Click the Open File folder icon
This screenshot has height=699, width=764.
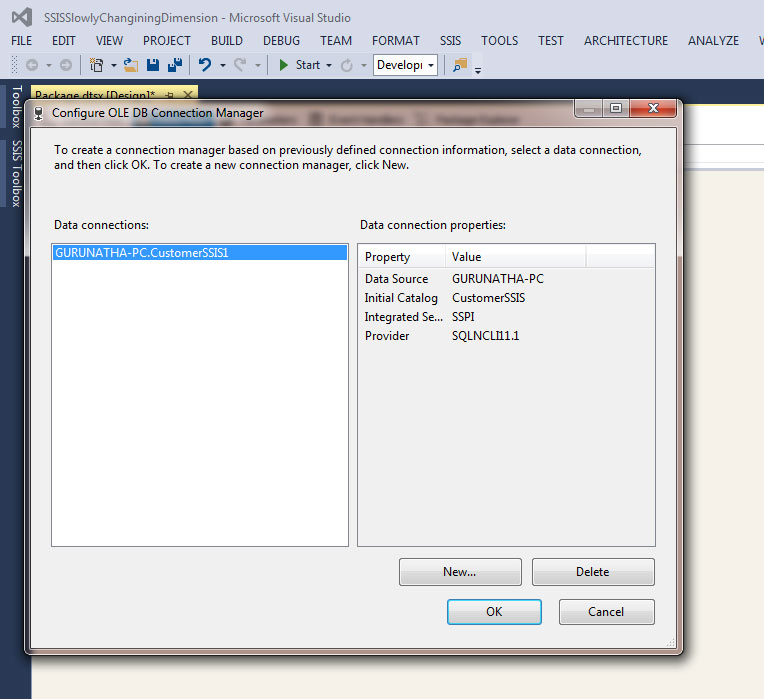click(131, 65)
